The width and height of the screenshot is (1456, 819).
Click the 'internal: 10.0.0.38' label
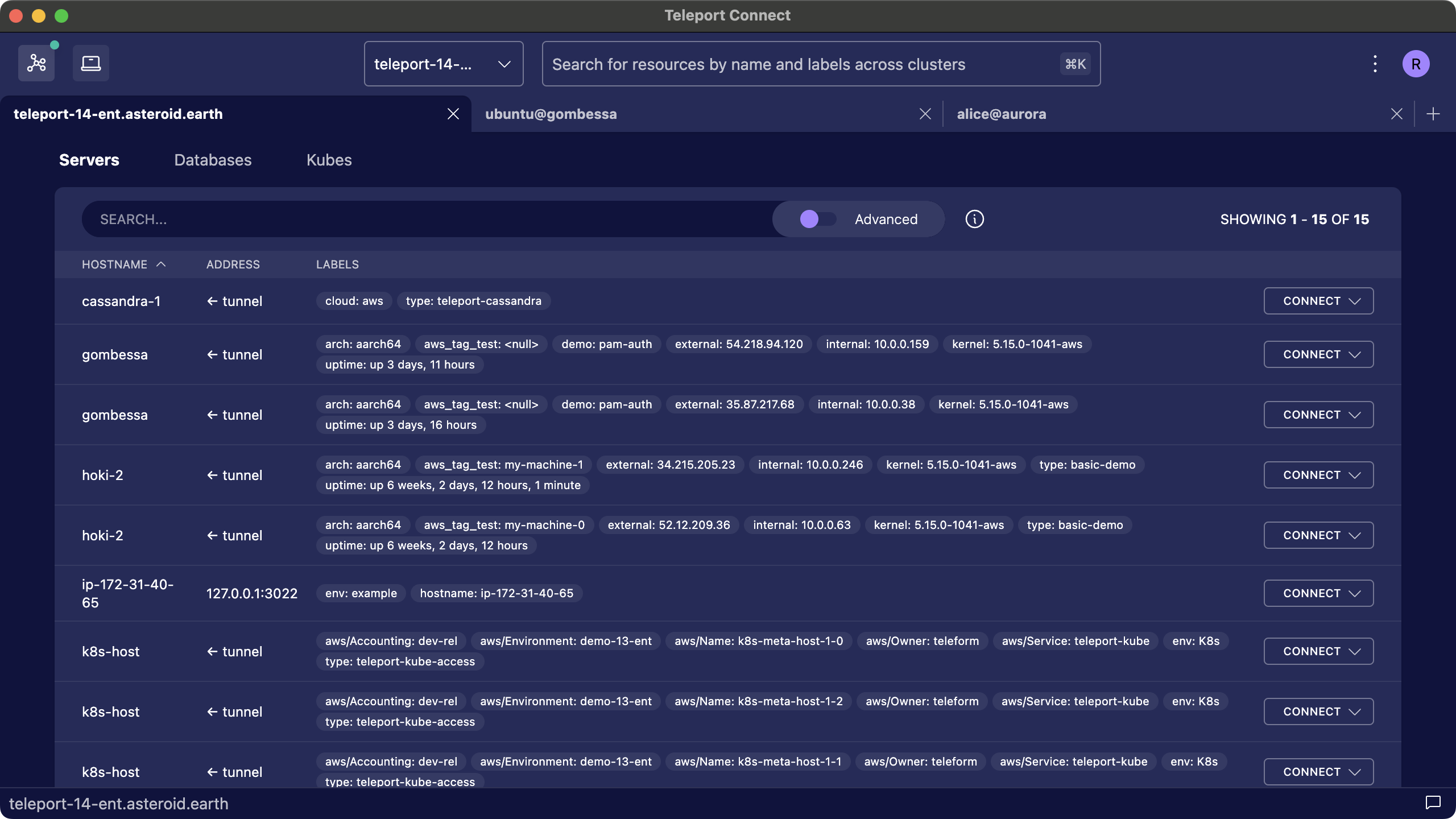point(866,404)
